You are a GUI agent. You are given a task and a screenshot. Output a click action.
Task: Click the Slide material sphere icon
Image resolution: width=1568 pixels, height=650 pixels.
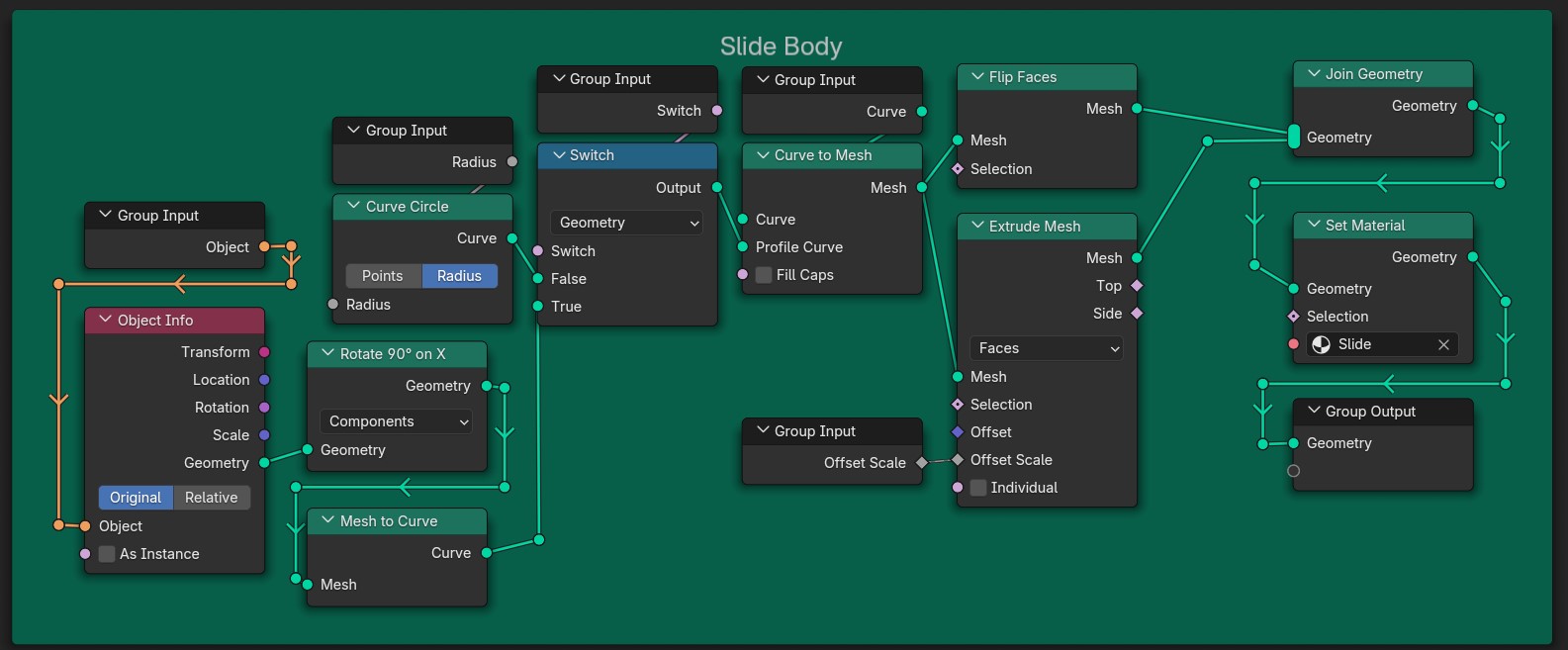point(1321,344)
